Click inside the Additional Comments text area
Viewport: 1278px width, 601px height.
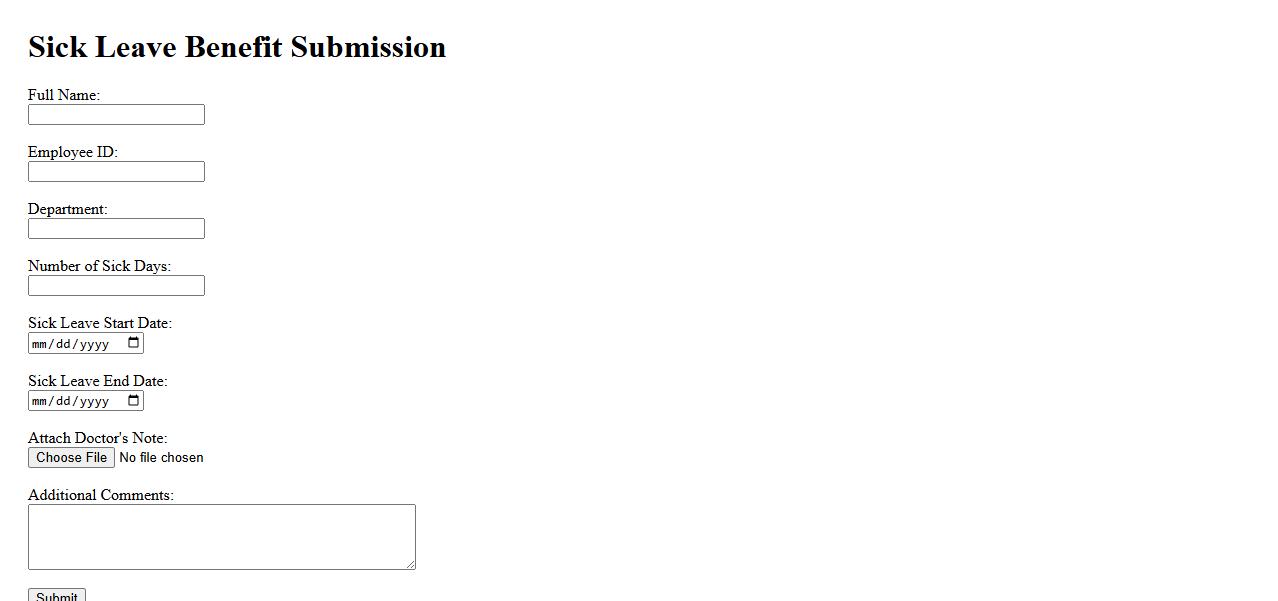tap(221, 537)
